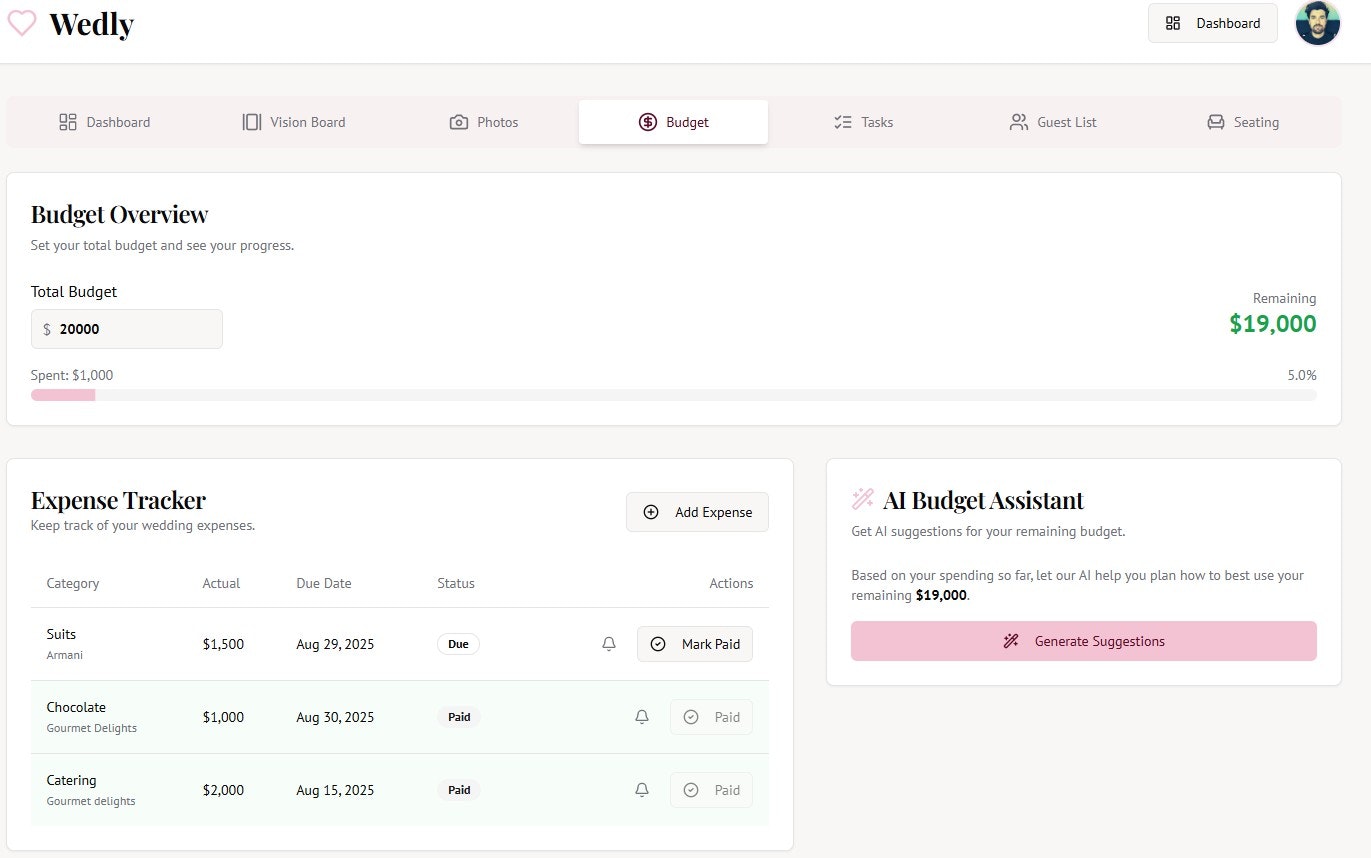Click the $1,500 actual amount

(223, 644)
